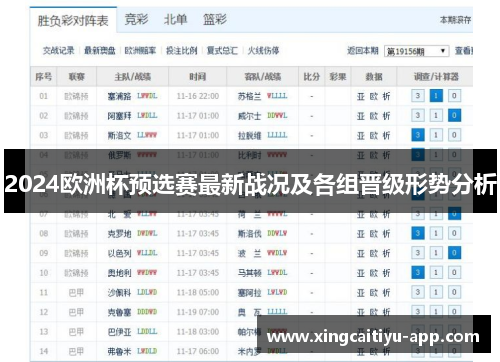The height and width of the screenshot is (362, 500).
Task: Click home team 沙佩科 in row 11
Action: click(119, 293)
